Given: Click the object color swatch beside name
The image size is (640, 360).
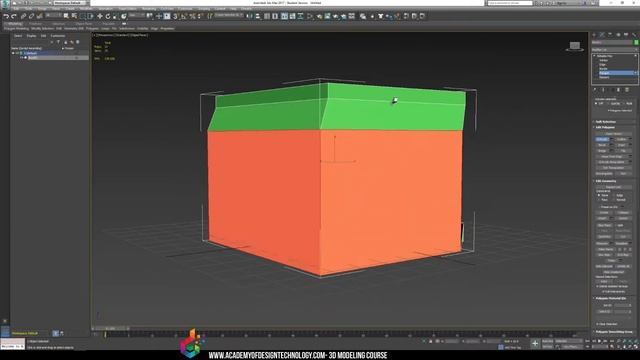Looking at the screenshot, I should click(x=636, y=42).
